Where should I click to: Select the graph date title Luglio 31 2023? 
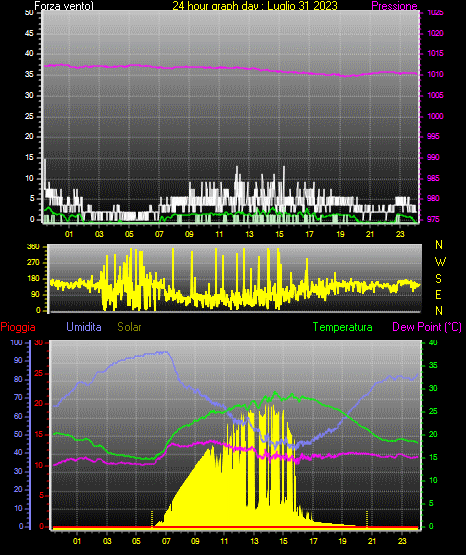click(x=302, y=6)
